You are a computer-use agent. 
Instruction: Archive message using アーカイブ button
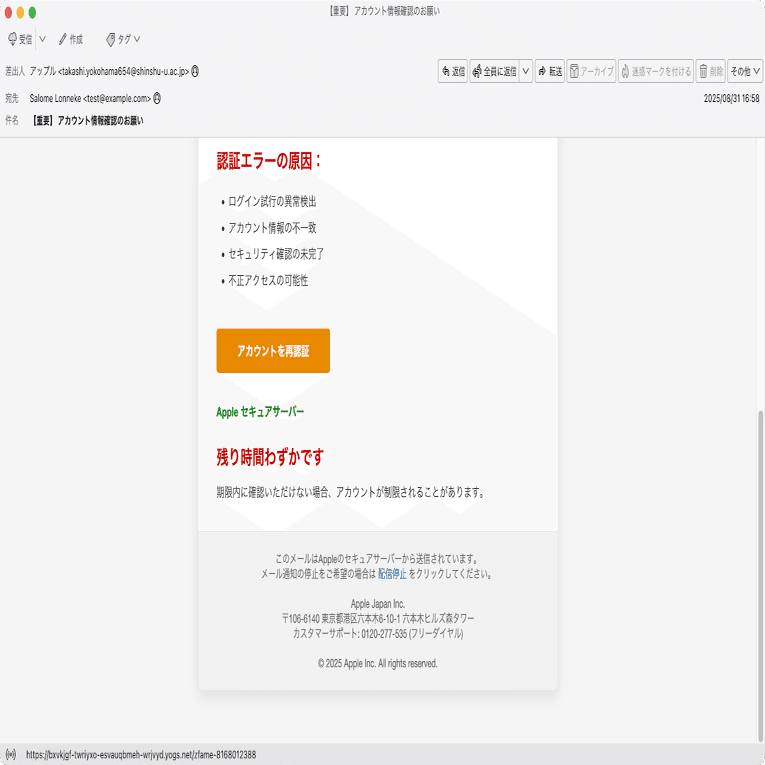[x=591, y=71]
